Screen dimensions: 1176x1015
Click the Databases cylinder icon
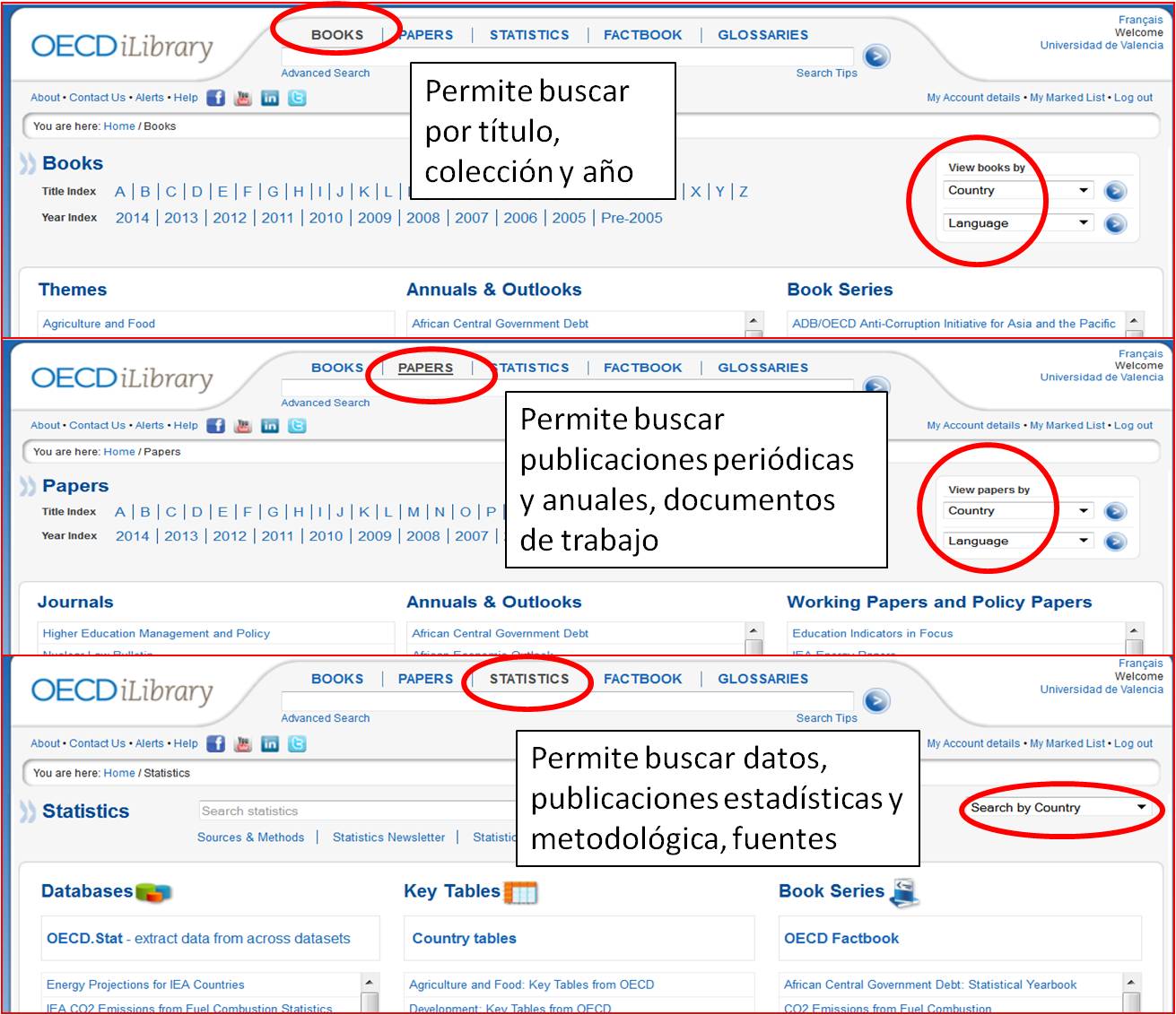click(153, 892)
